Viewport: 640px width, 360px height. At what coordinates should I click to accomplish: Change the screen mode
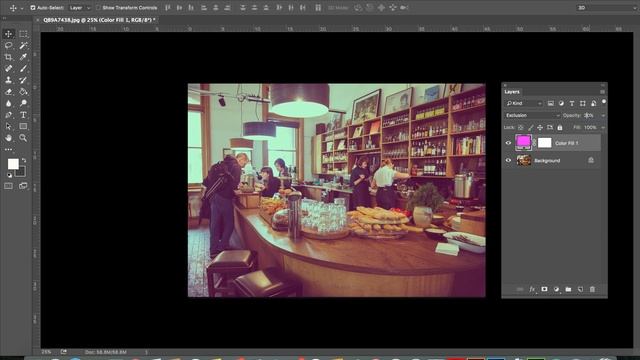23,186
